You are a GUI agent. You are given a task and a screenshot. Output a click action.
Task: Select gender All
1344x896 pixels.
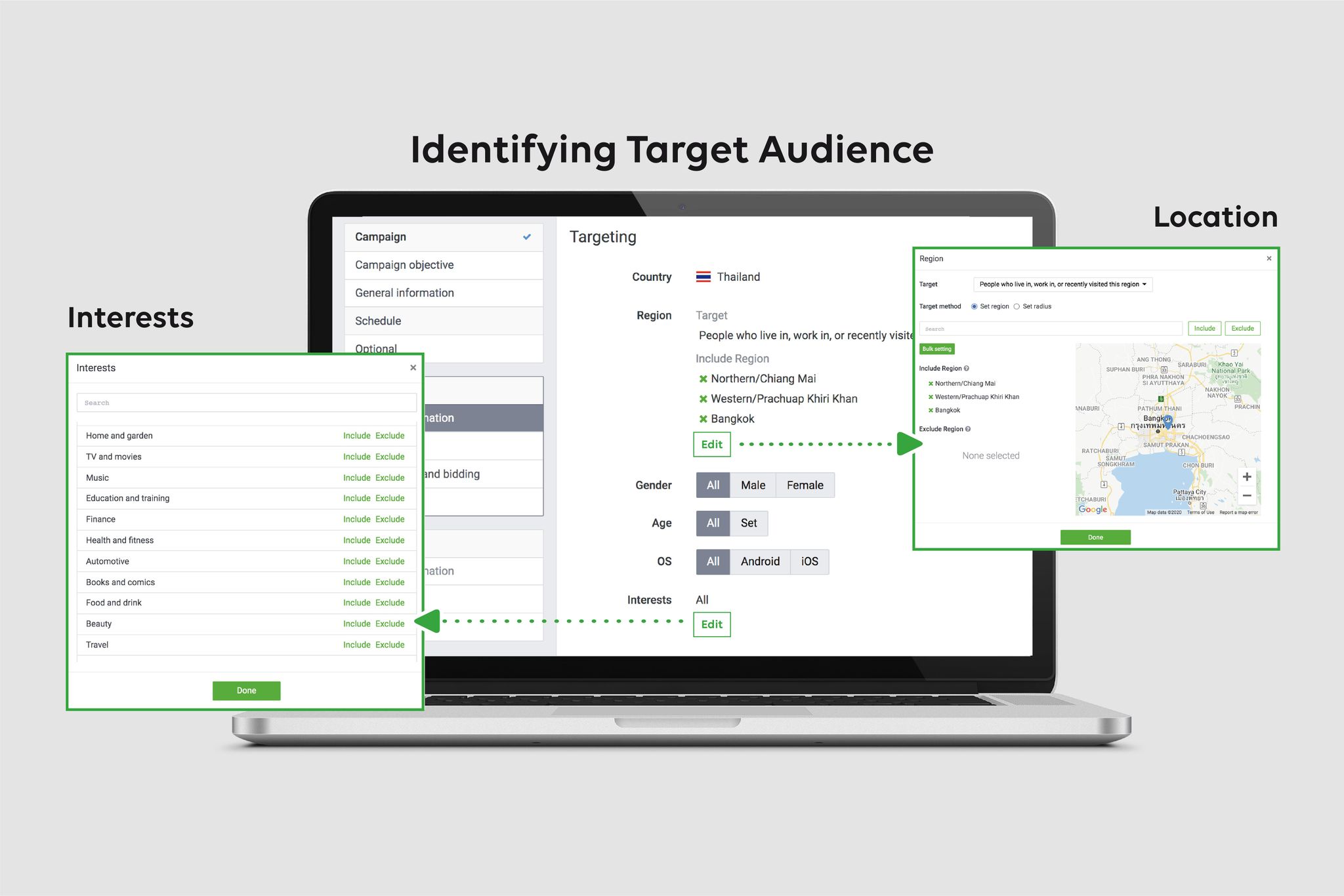pos(713,485)
